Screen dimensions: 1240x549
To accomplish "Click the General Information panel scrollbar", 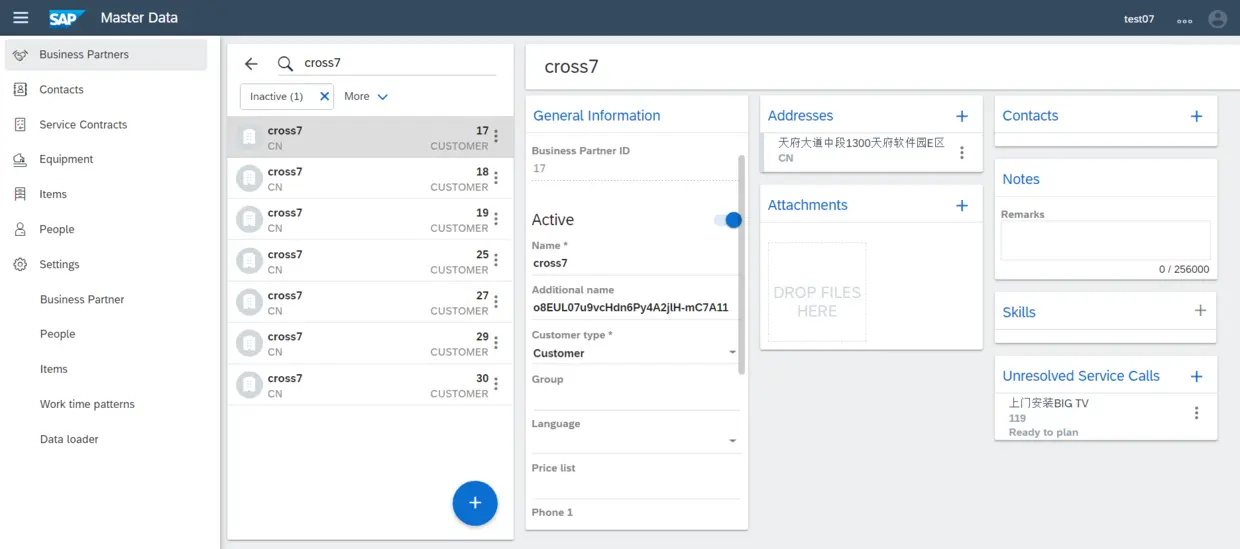I will pos(741,265).
